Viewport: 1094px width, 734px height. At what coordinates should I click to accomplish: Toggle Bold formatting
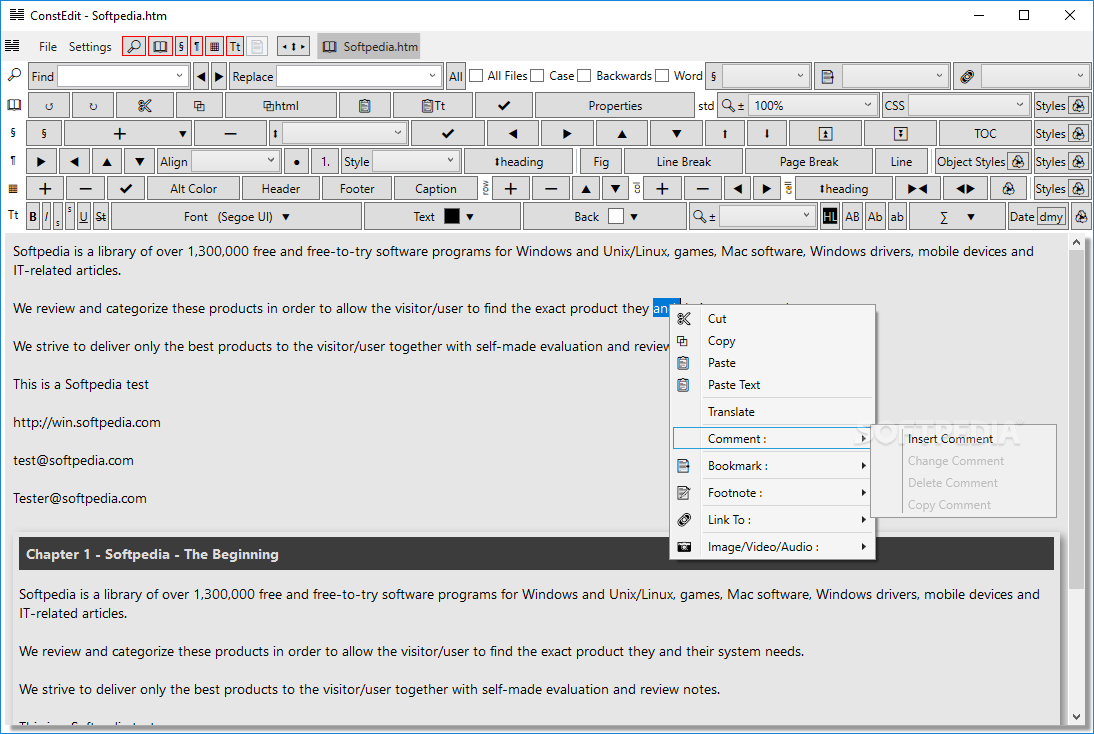pos(33,217)
